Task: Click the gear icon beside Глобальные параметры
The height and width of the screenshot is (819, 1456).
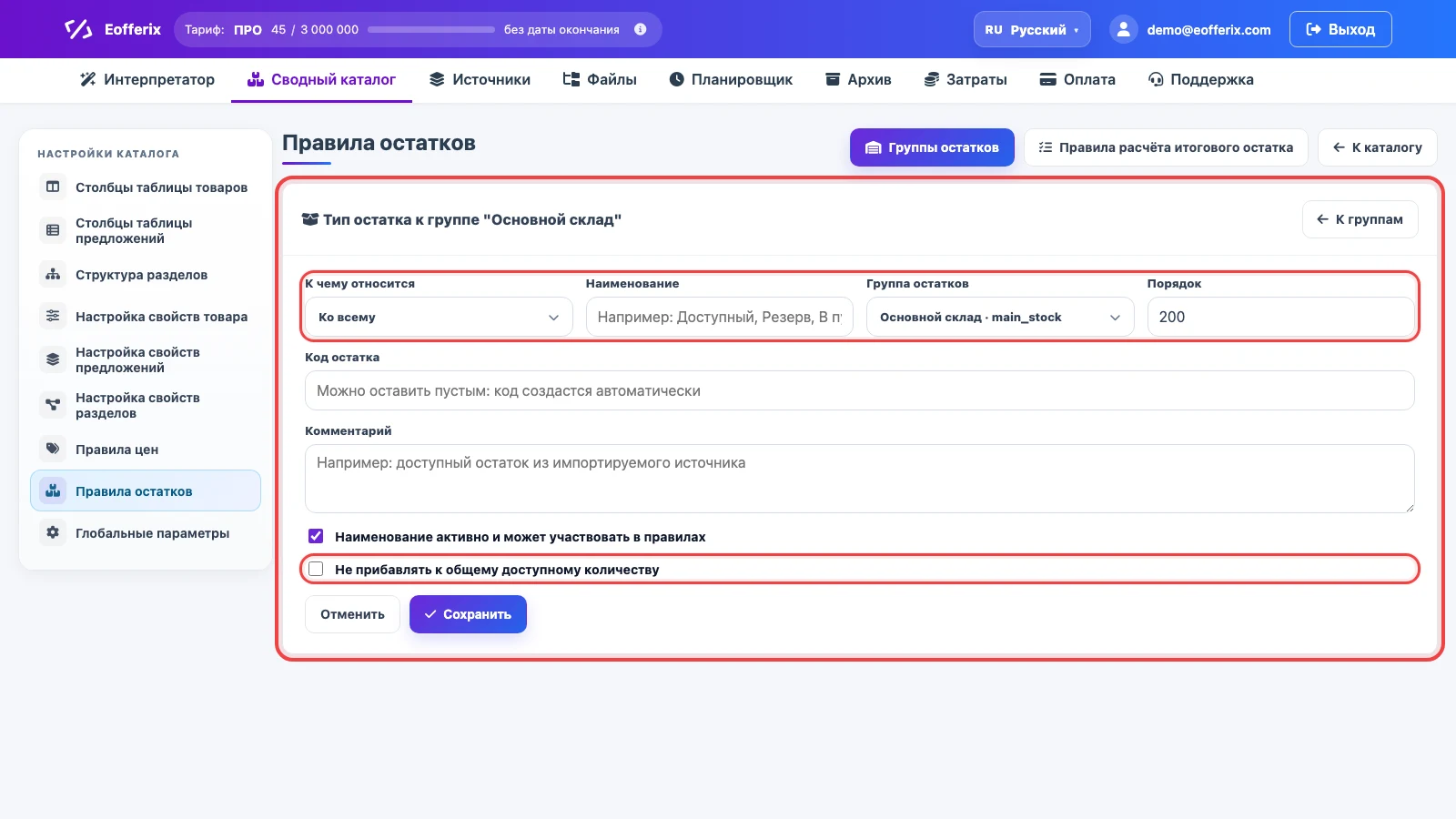Action: (53, 532)
